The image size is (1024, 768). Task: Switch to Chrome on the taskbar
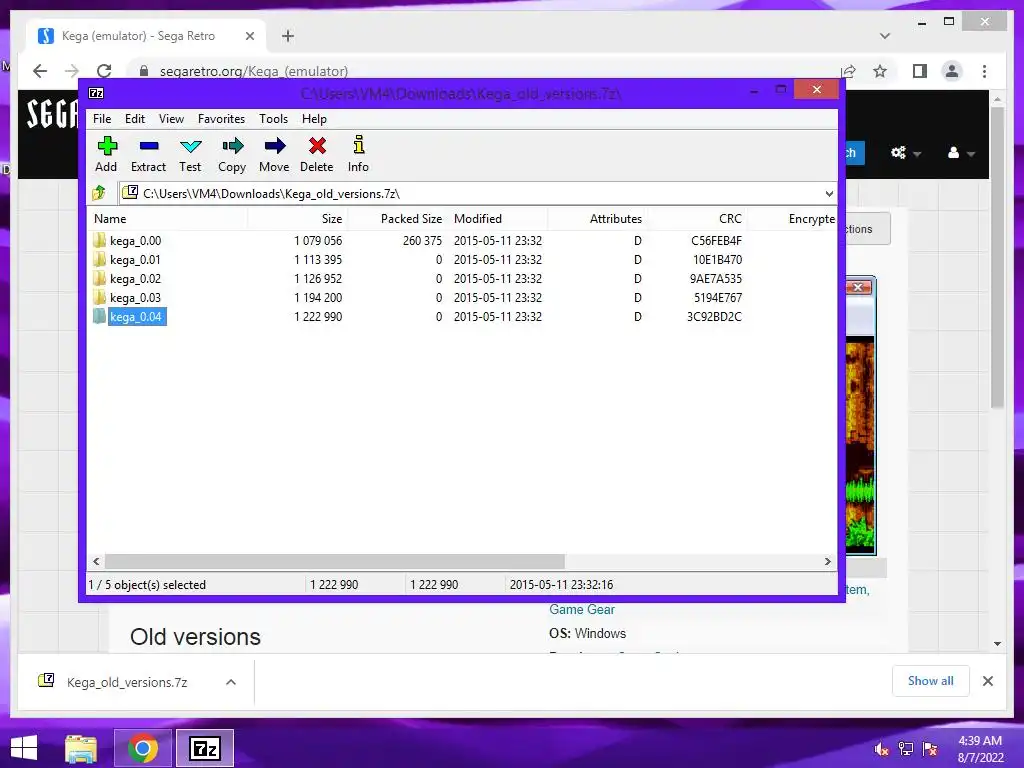coord(142,748)
